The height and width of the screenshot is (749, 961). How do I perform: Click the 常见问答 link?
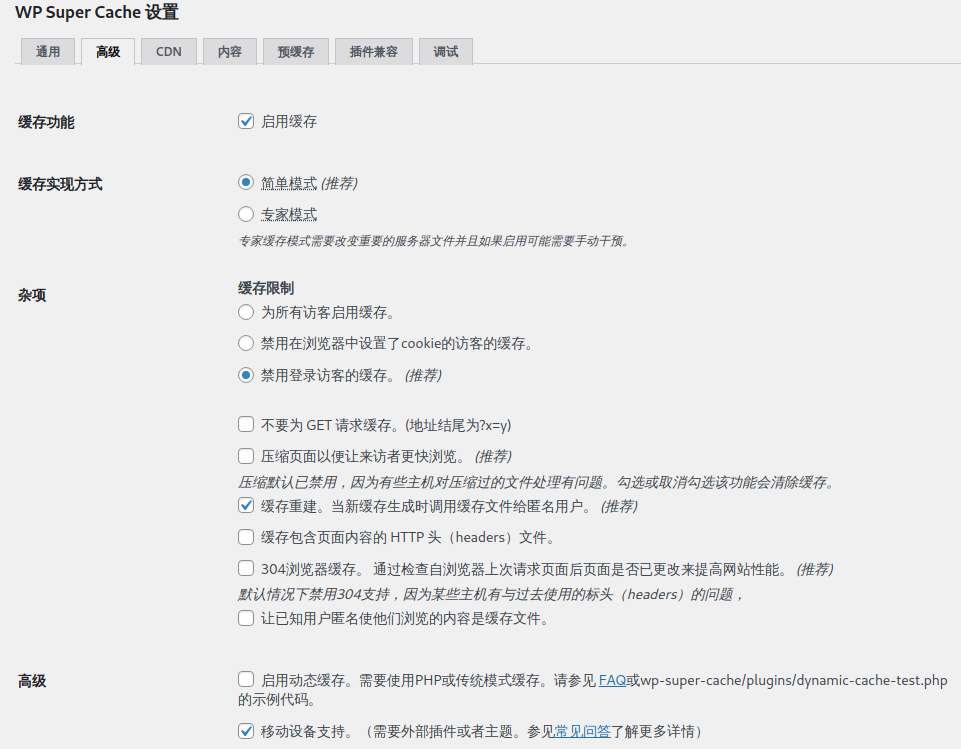click(583, 731)
